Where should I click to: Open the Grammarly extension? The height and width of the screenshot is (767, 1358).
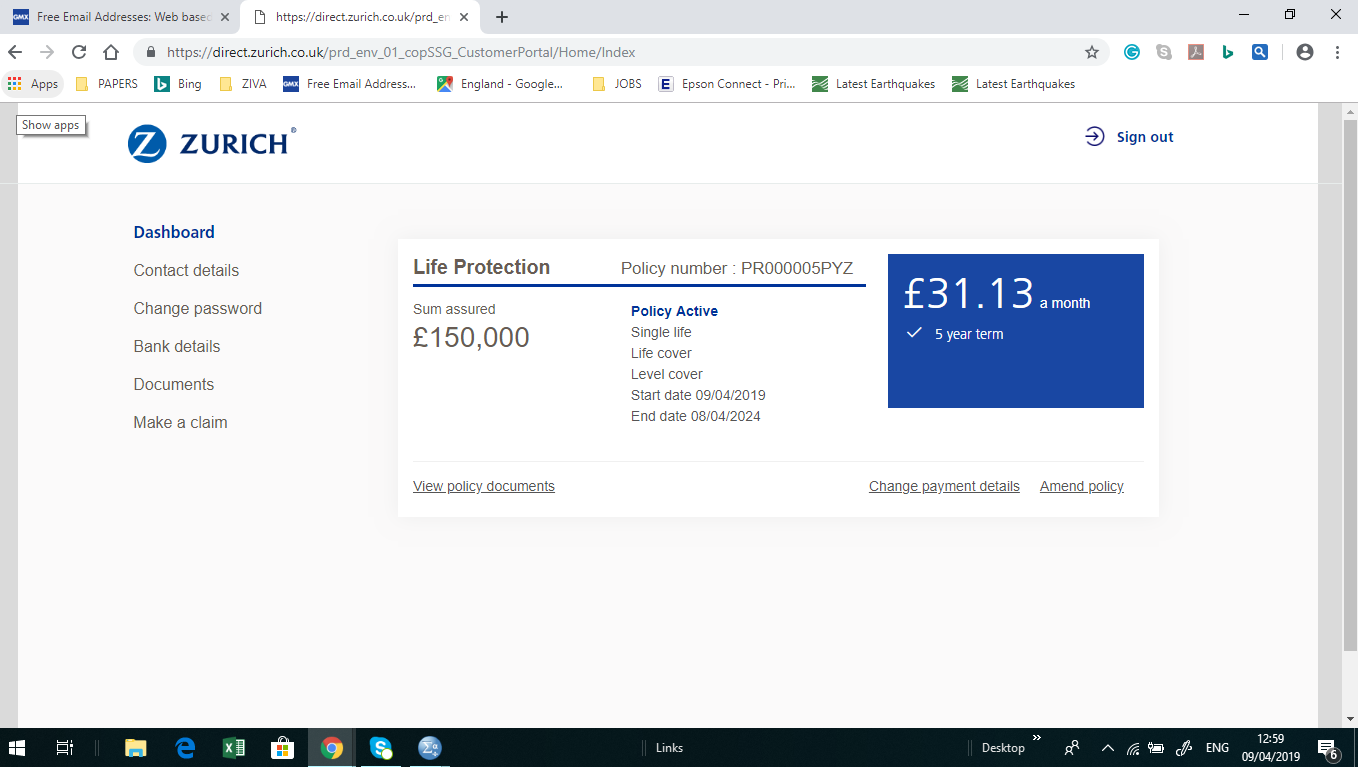pos(1131,51)
